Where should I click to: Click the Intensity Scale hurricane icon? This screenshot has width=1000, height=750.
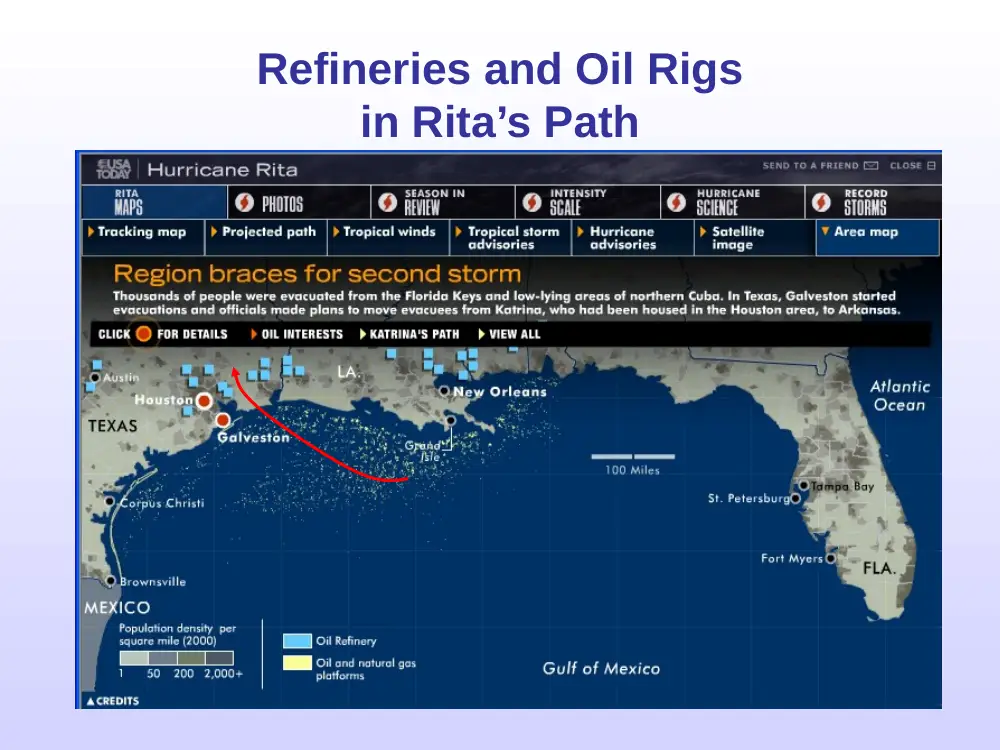point(532,203)
